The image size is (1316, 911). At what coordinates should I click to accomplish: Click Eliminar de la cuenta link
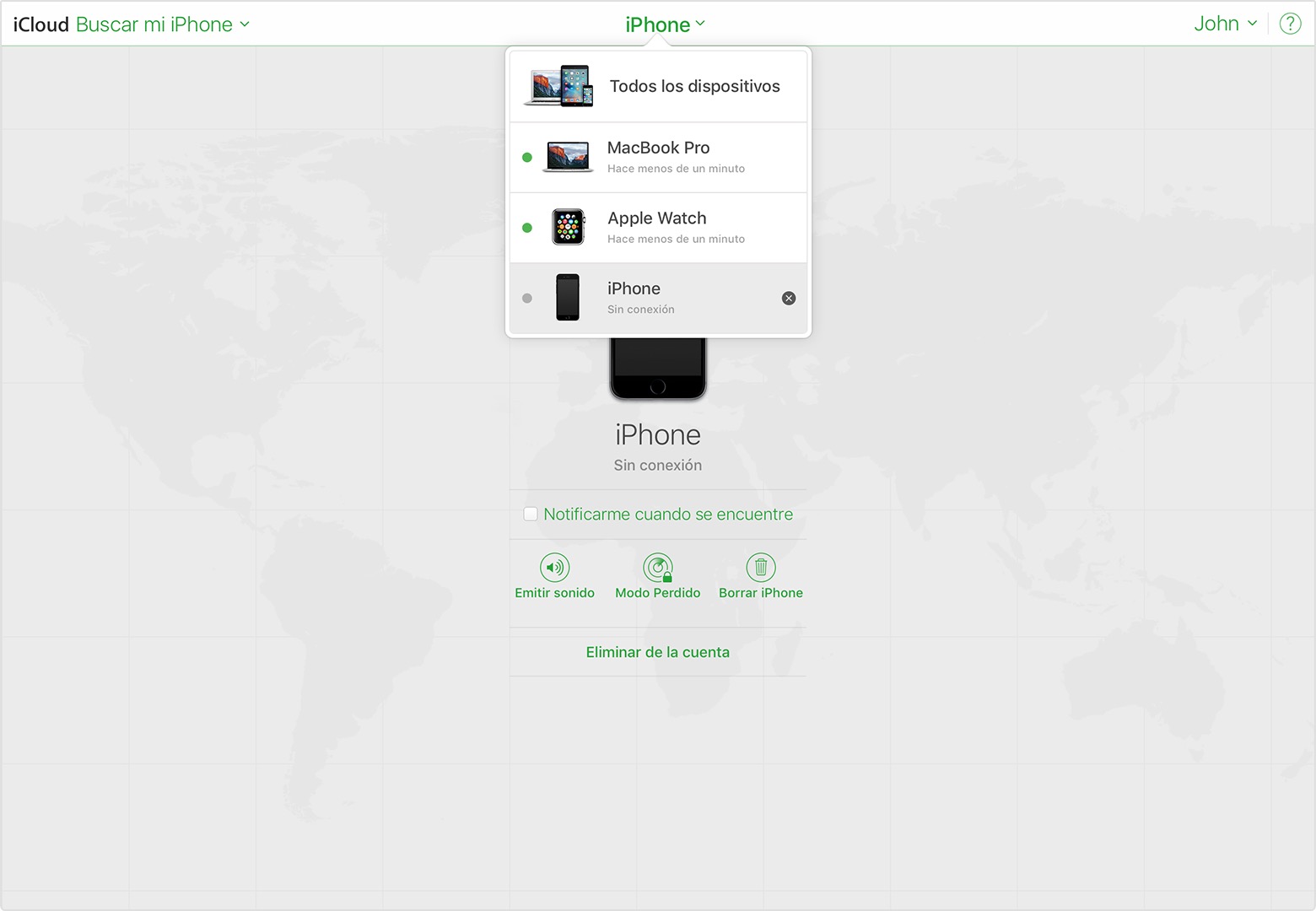click(657, 652)
